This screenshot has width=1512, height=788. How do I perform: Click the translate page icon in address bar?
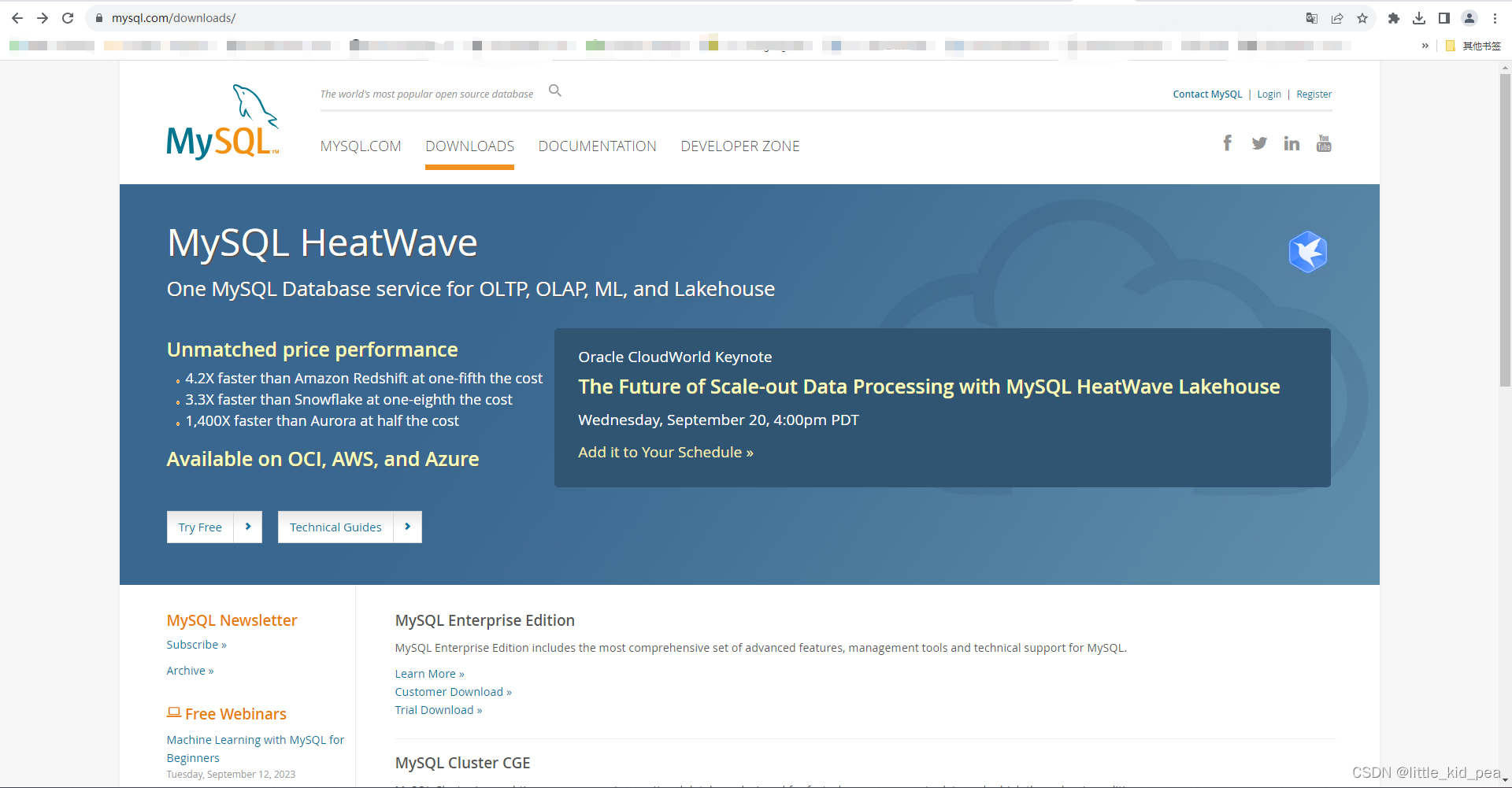[x=1312, y=18]
